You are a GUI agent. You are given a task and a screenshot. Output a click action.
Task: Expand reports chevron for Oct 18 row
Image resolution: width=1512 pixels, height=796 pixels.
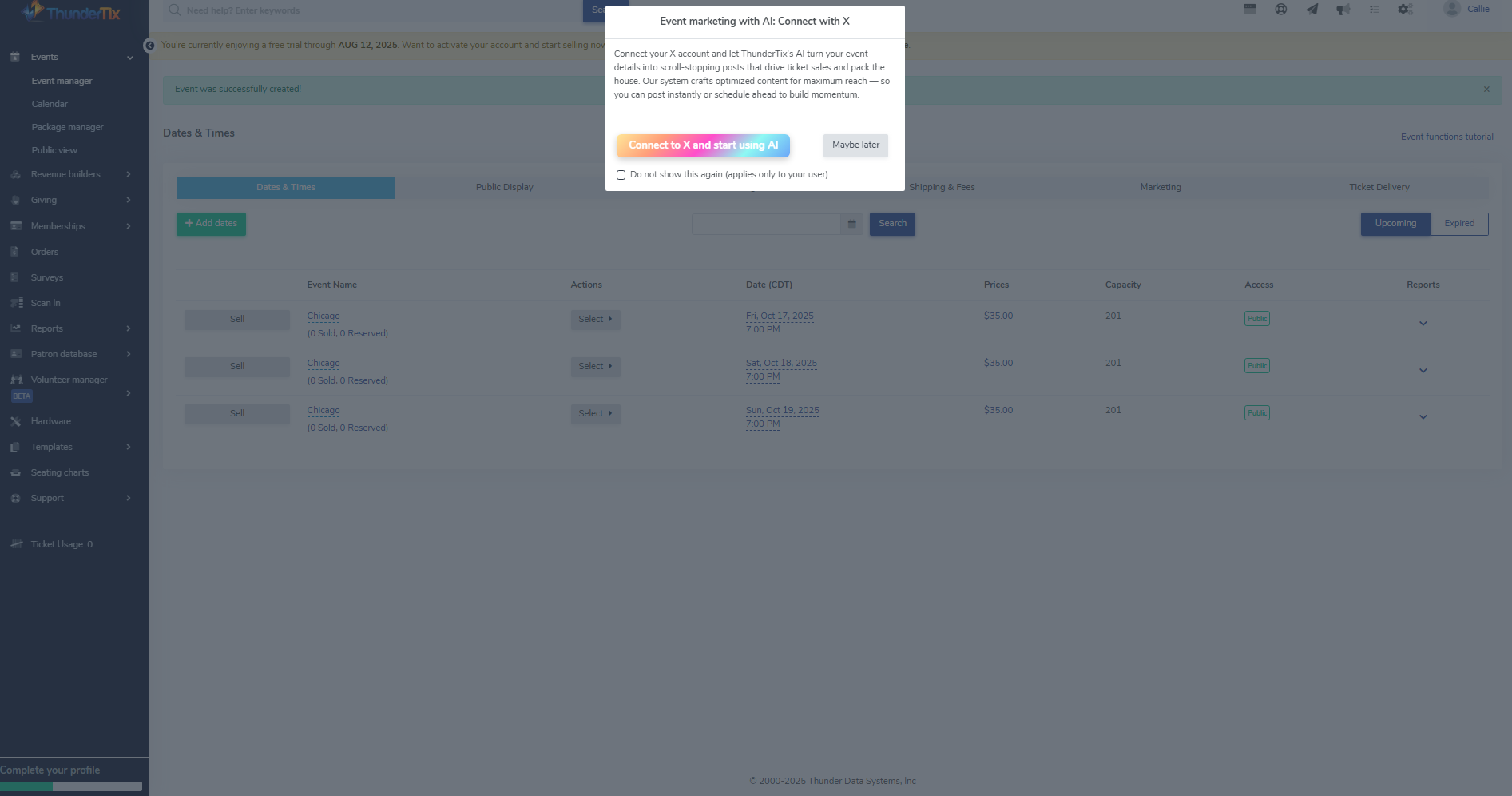pos(1423,371)
